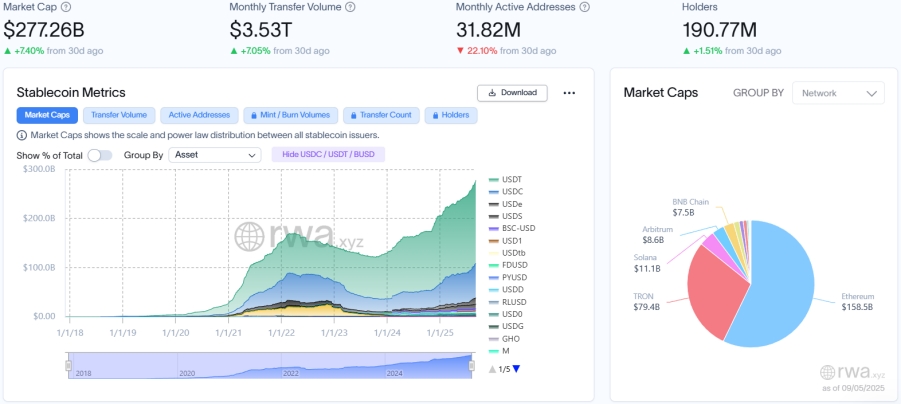The image size is (901, 404).
Task: Download the Stablecoin Metrics data
Action: click(x=512, y=93)
